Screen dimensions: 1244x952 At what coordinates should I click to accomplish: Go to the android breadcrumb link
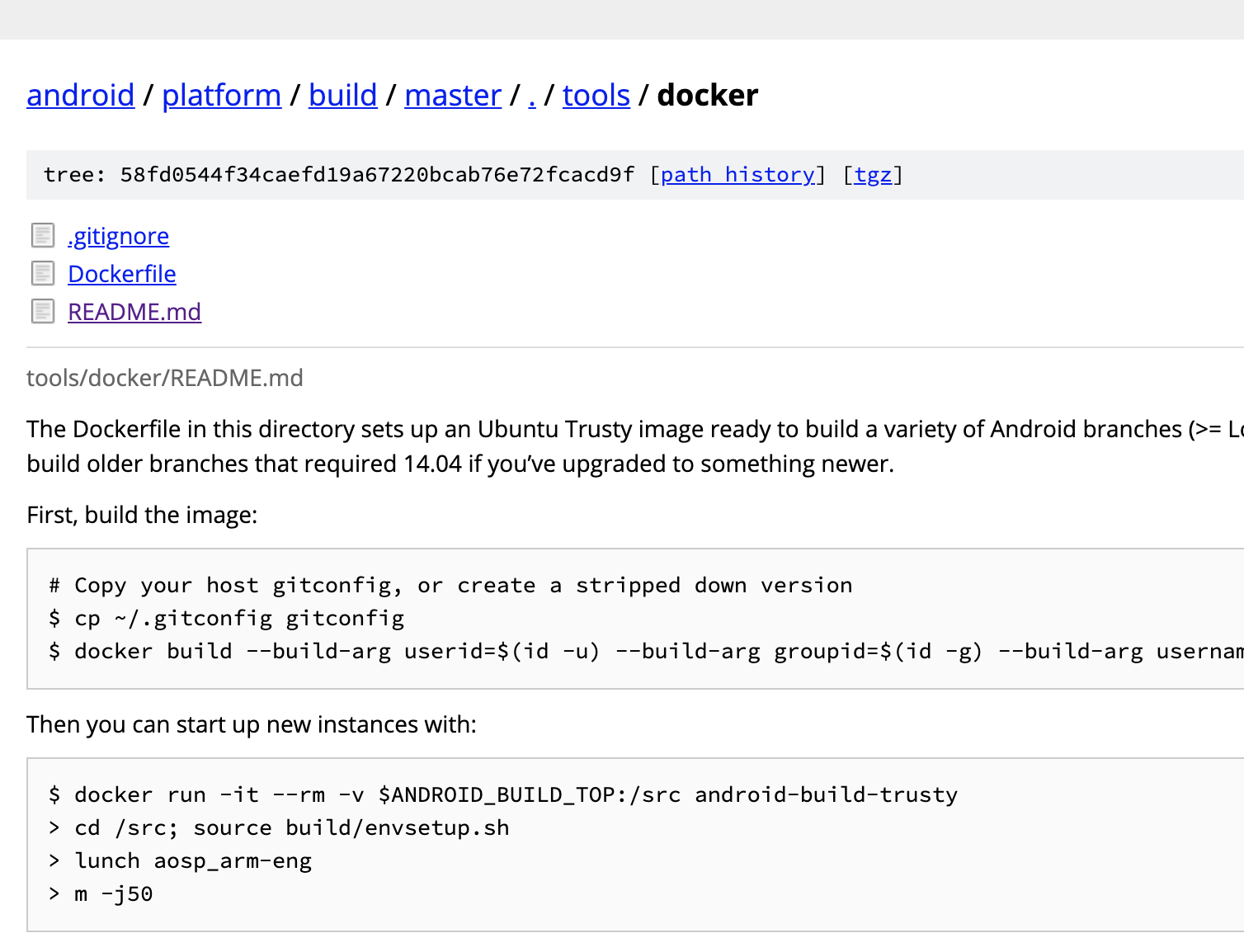point(80,95)
